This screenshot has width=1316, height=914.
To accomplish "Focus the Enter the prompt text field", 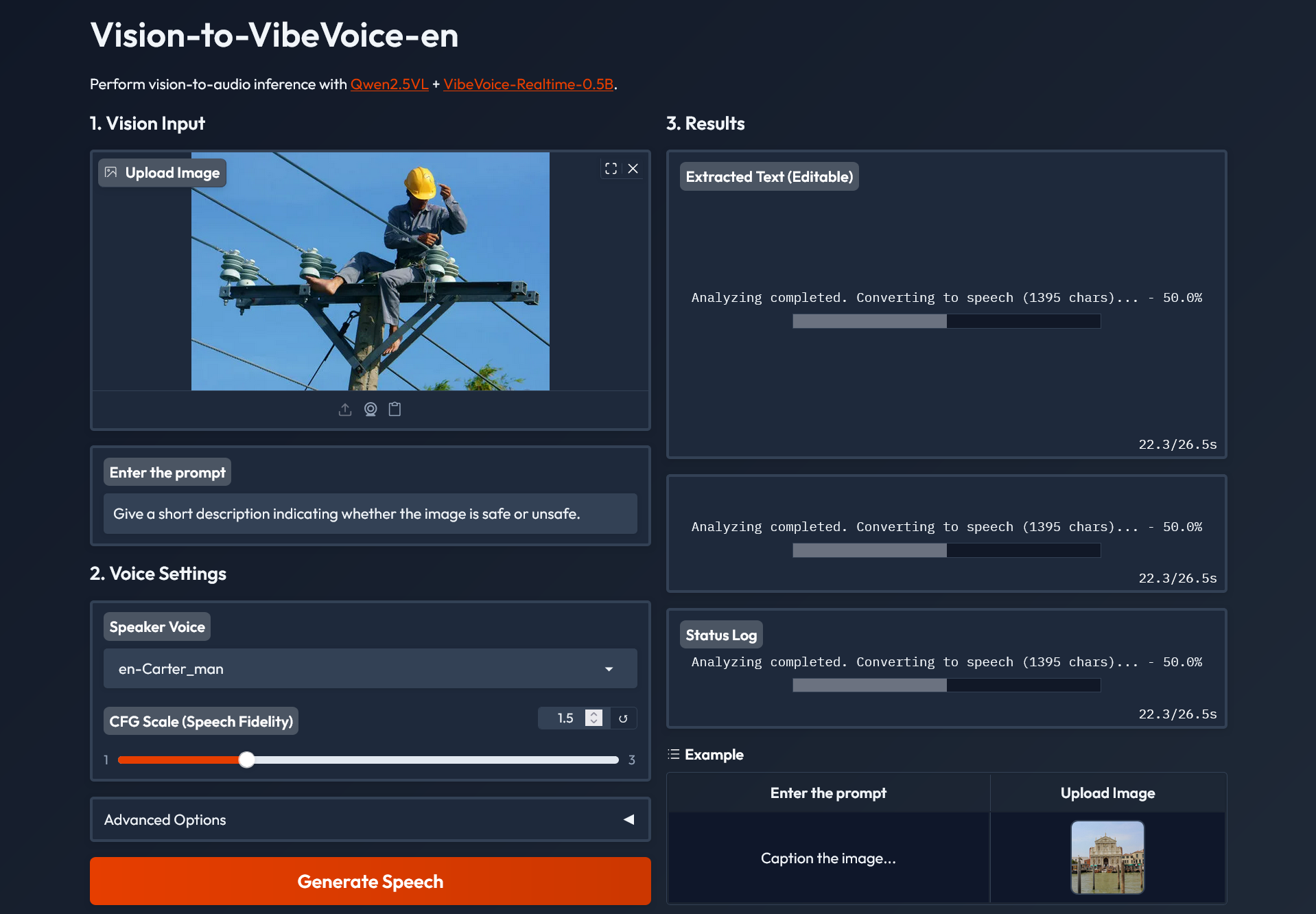I will tap(370, 514).
